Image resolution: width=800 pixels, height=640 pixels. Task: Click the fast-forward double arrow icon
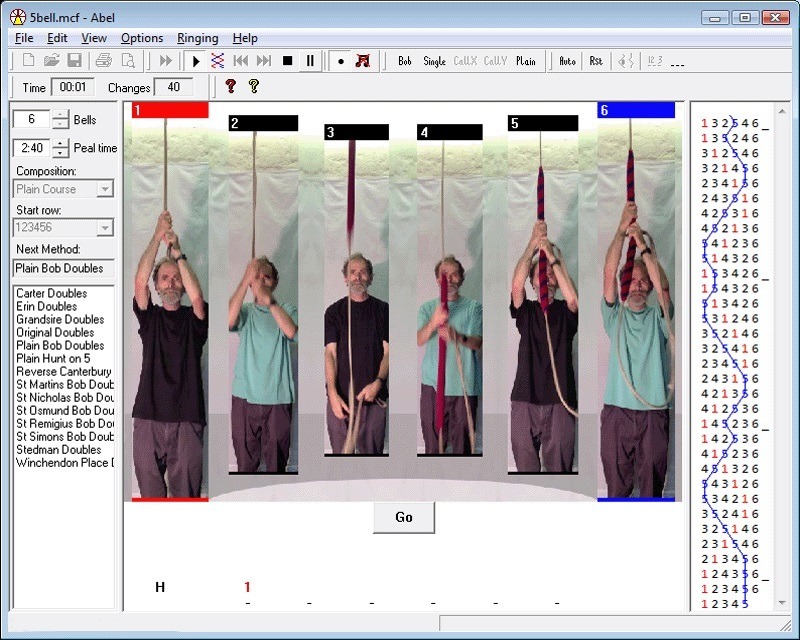point(165,61)
